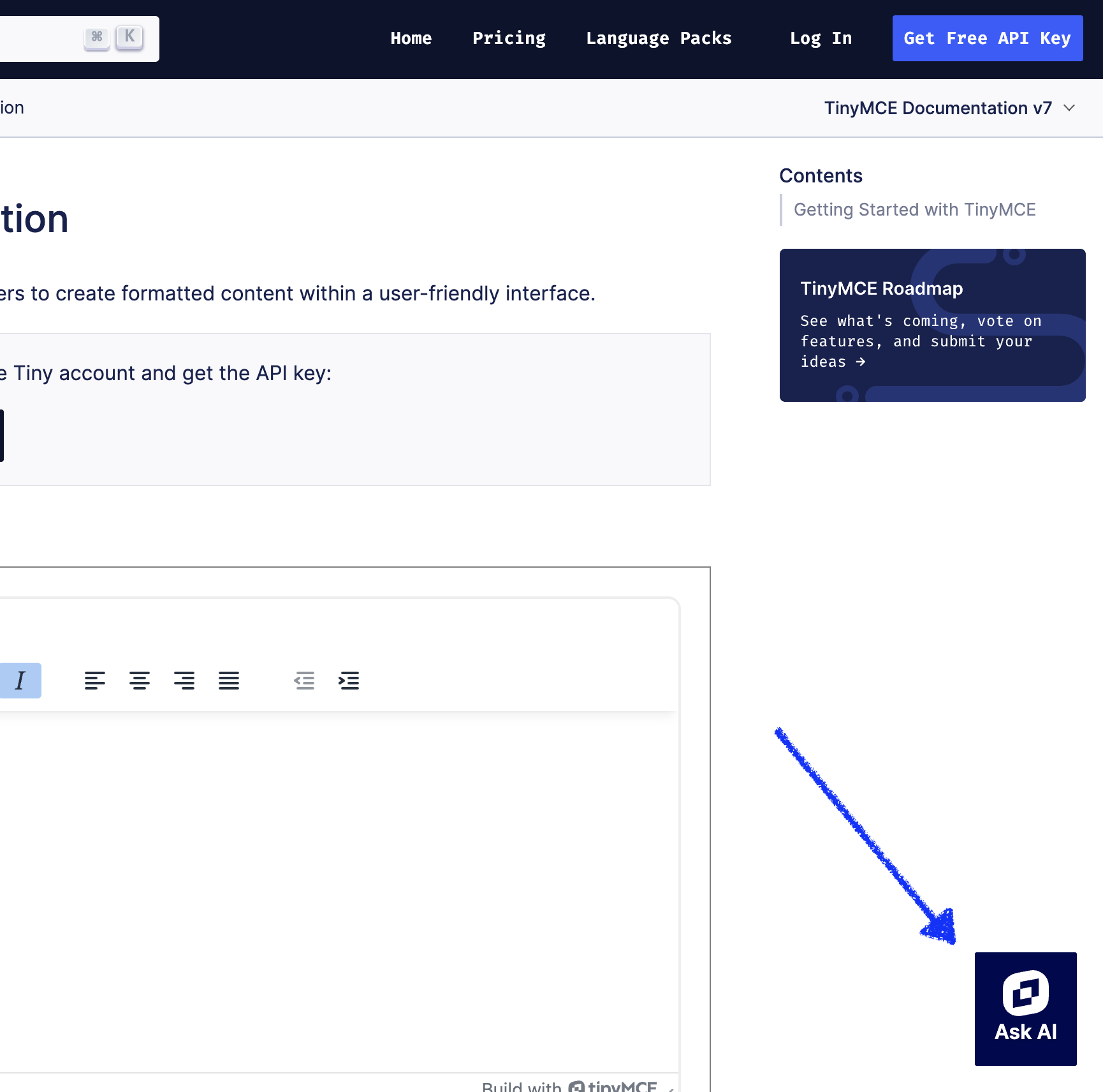Open the Pricing page
1103x1092 pixels.
509,38
